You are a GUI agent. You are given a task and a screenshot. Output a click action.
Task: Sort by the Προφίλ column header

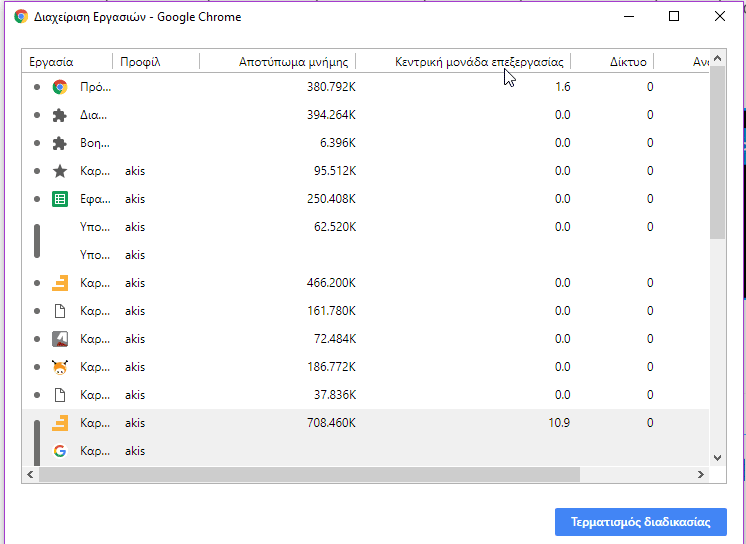coord(140,62)
